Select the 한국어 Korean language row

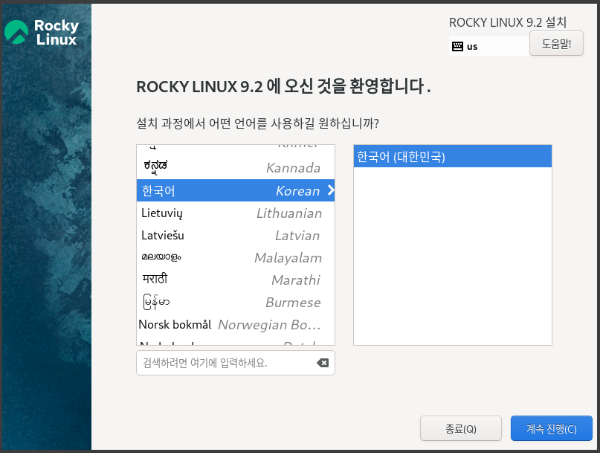click(235, 190)
